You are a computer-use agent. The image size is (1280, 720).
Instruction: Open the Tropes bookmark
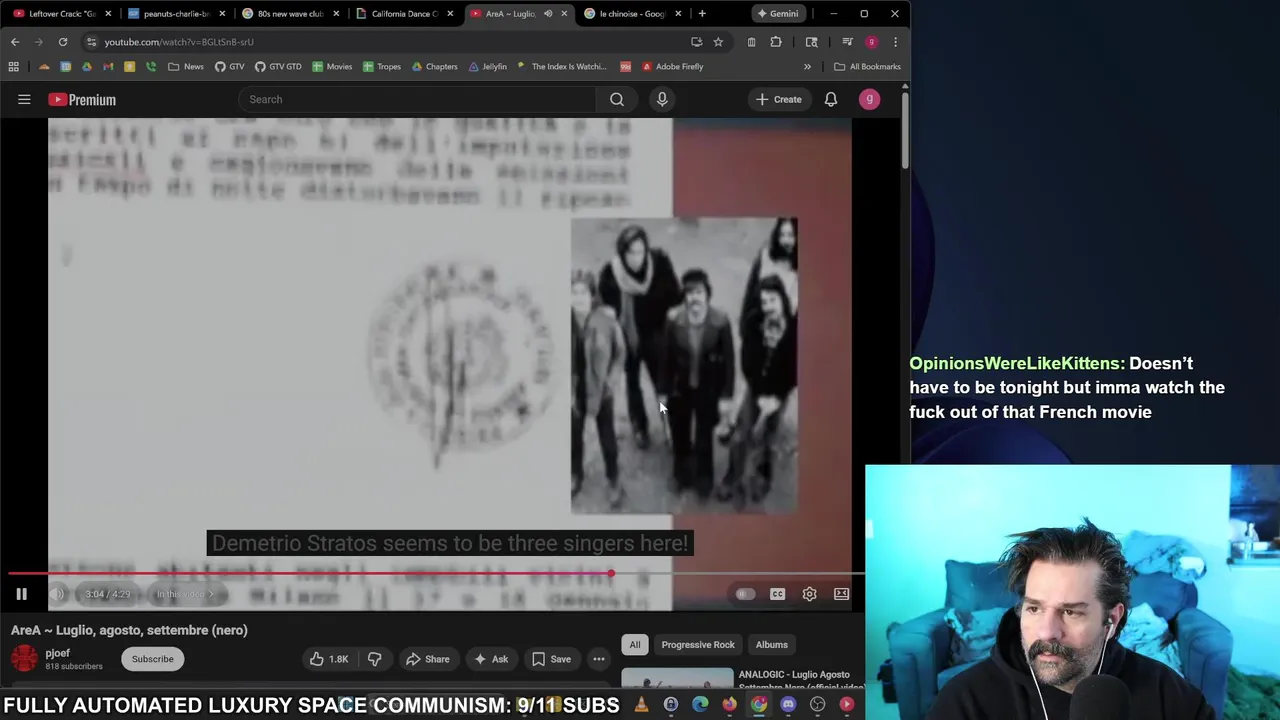(x=382, y=67)
